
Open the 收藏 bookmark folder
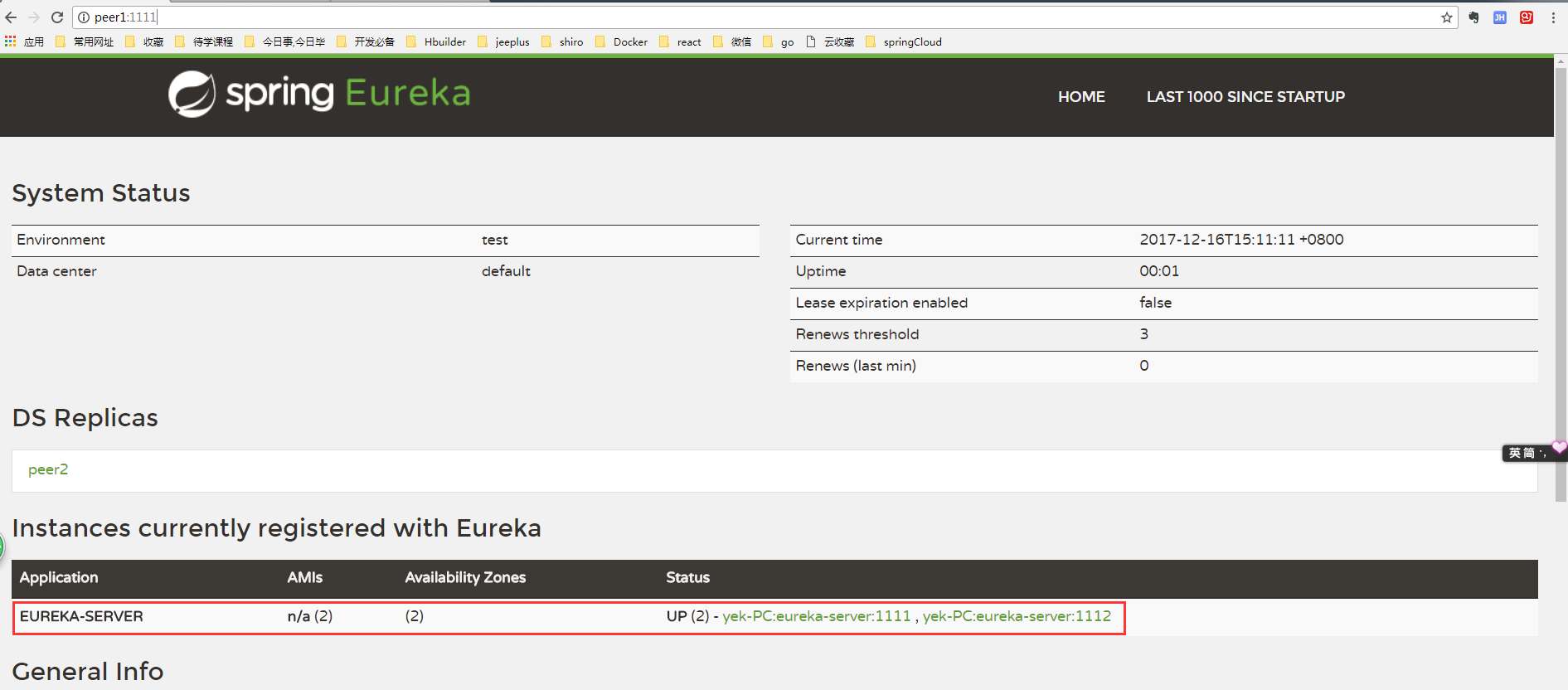coord(144,41)
